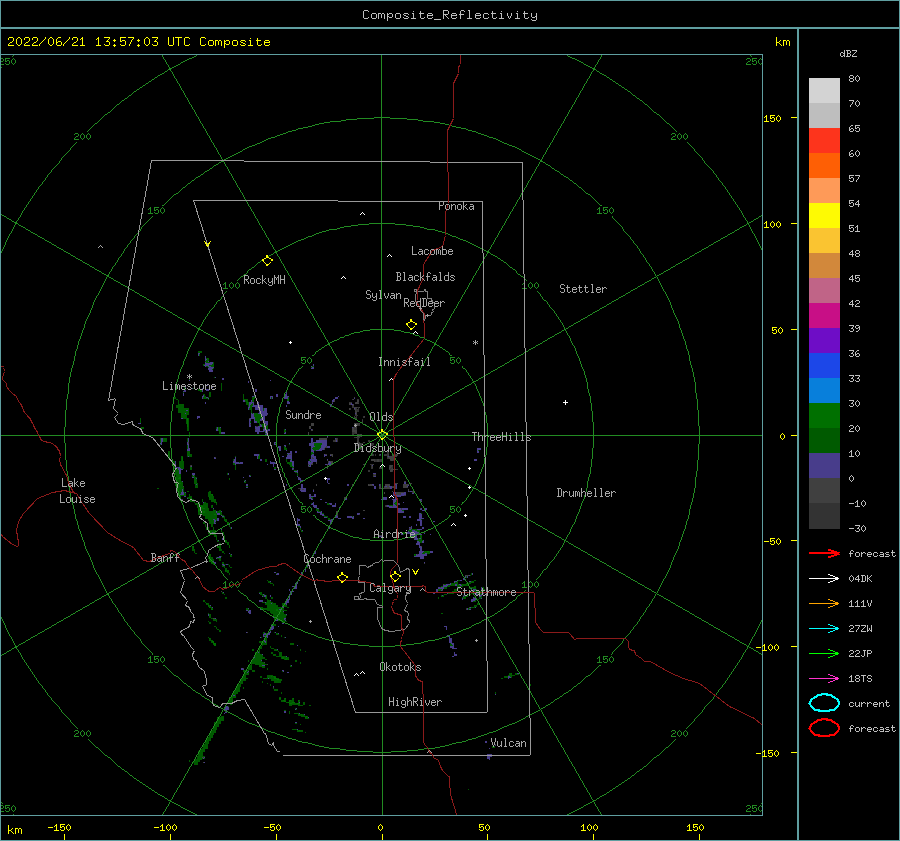The width and height of the screenshot is (900, 841).
Task: Click the Cochrane label
Action: pos(327,559)
